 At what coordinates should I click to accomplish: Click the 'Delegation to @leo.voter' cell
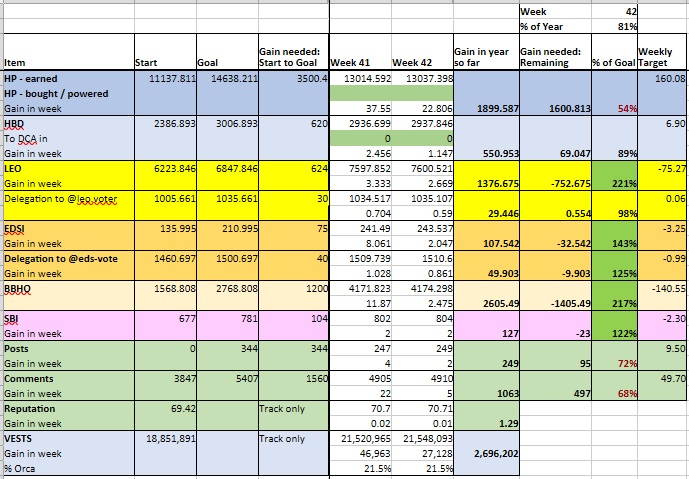pyautogui.click(x=66, y=199)
